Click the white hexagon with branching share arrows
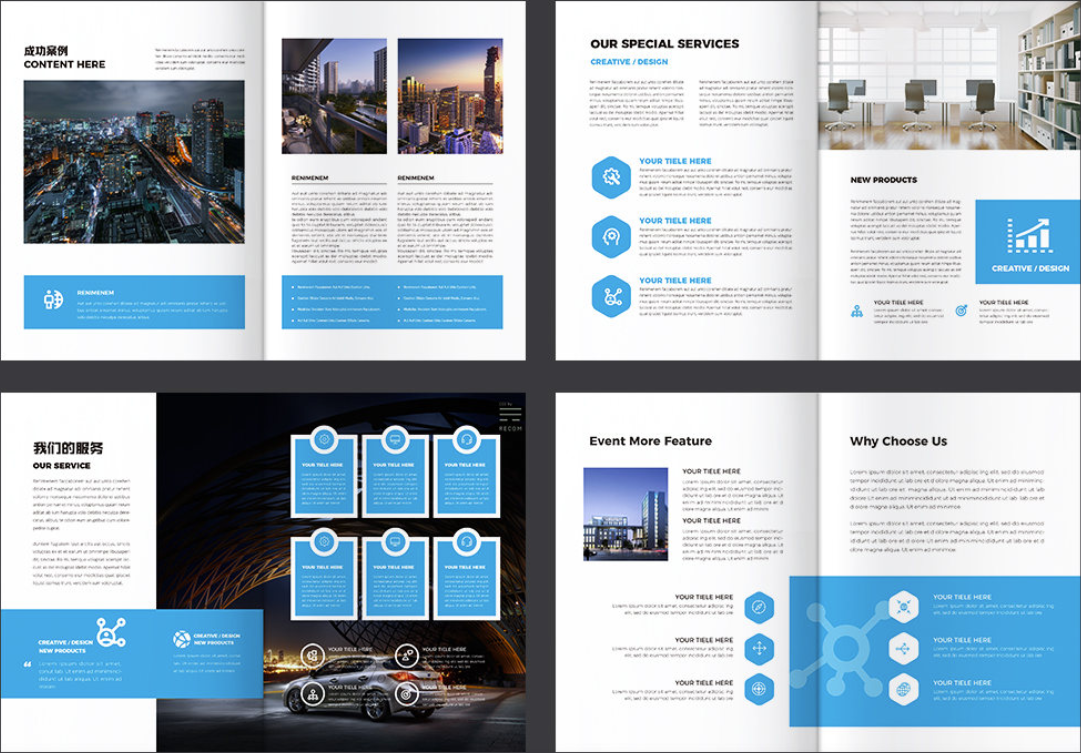1081x753 pixels. [x=903, y=649]
